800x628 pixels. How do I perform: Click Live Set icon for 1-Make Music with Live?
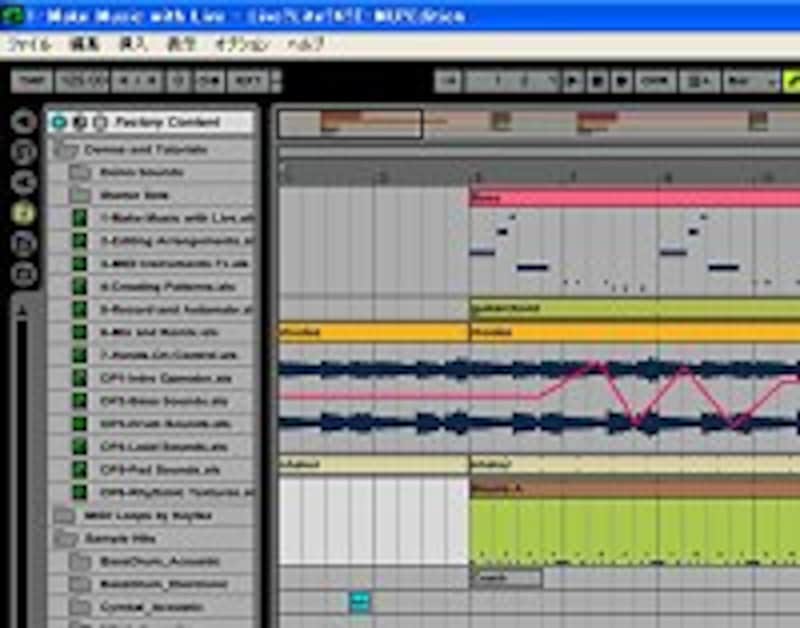tap(79, 218)
